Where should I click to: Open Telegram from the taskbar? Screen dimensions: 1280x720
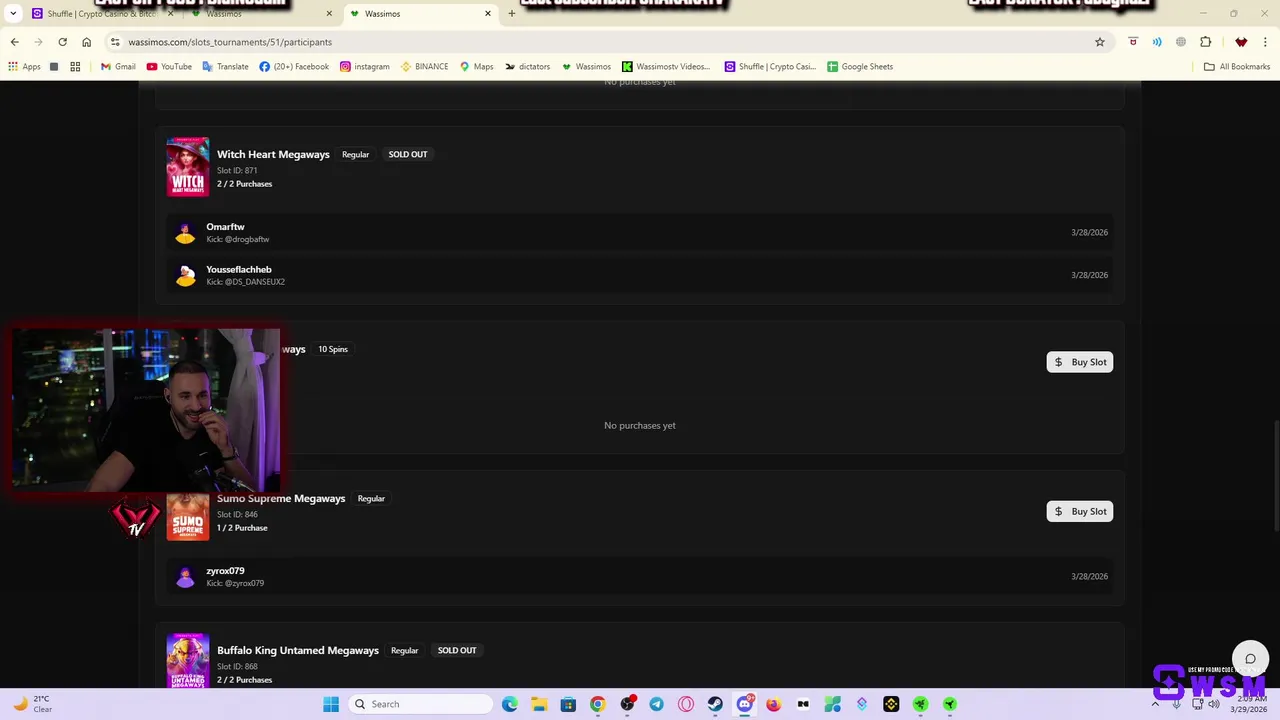656,704
